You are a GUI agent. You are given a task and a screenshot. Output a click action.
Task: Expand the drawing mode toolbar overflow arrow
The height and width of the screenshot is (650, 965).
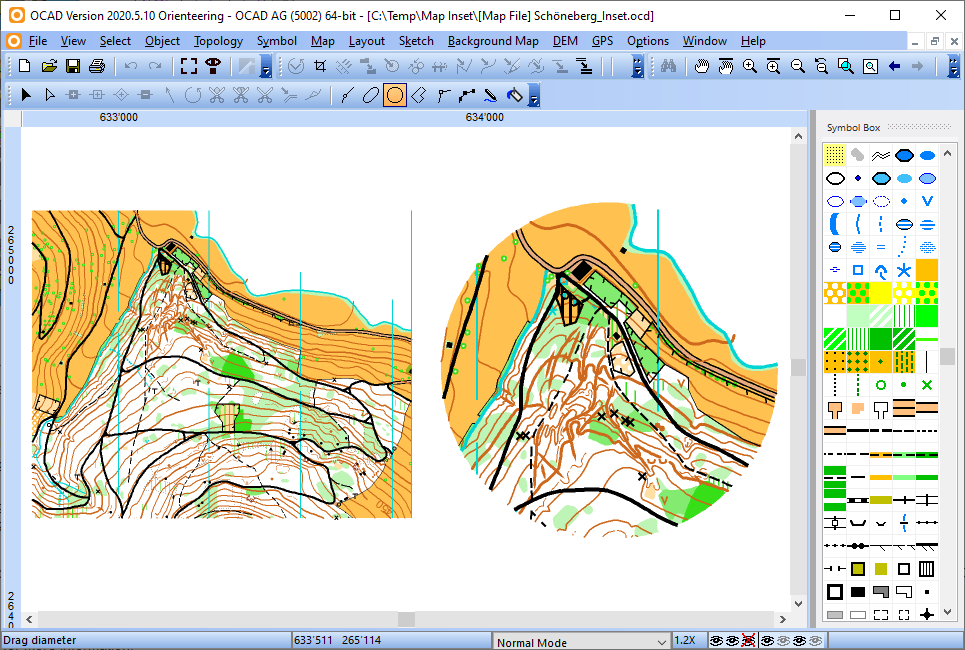tap(534, 95)
